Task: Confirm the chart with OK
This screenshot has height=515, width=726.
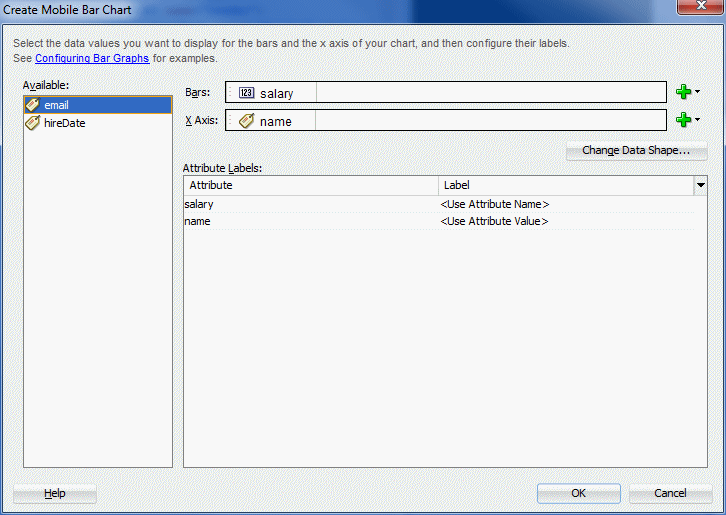Action: click(x=578, y=494)
